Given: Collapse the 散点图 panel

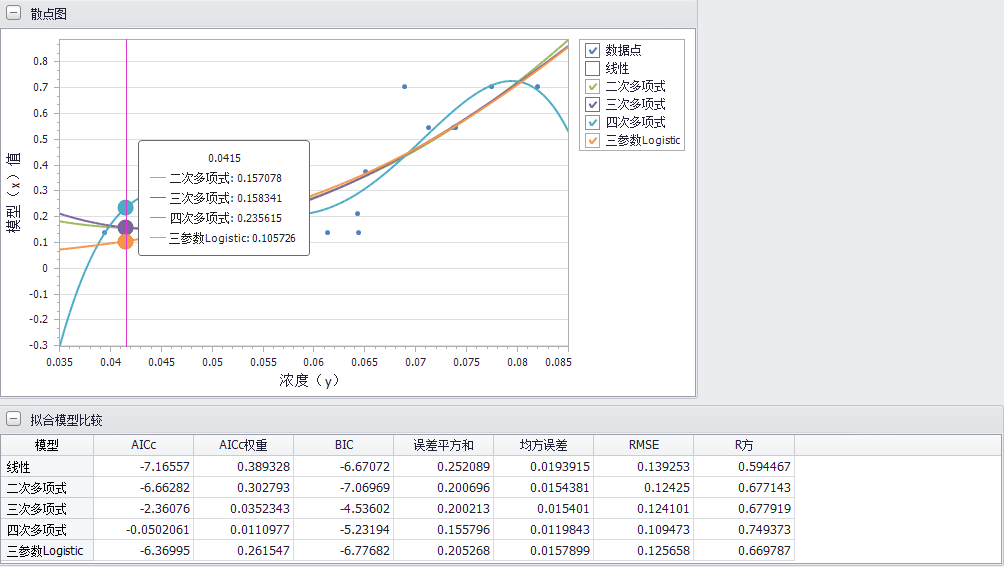Looking at the screenshot, I should tap(14, 14).
